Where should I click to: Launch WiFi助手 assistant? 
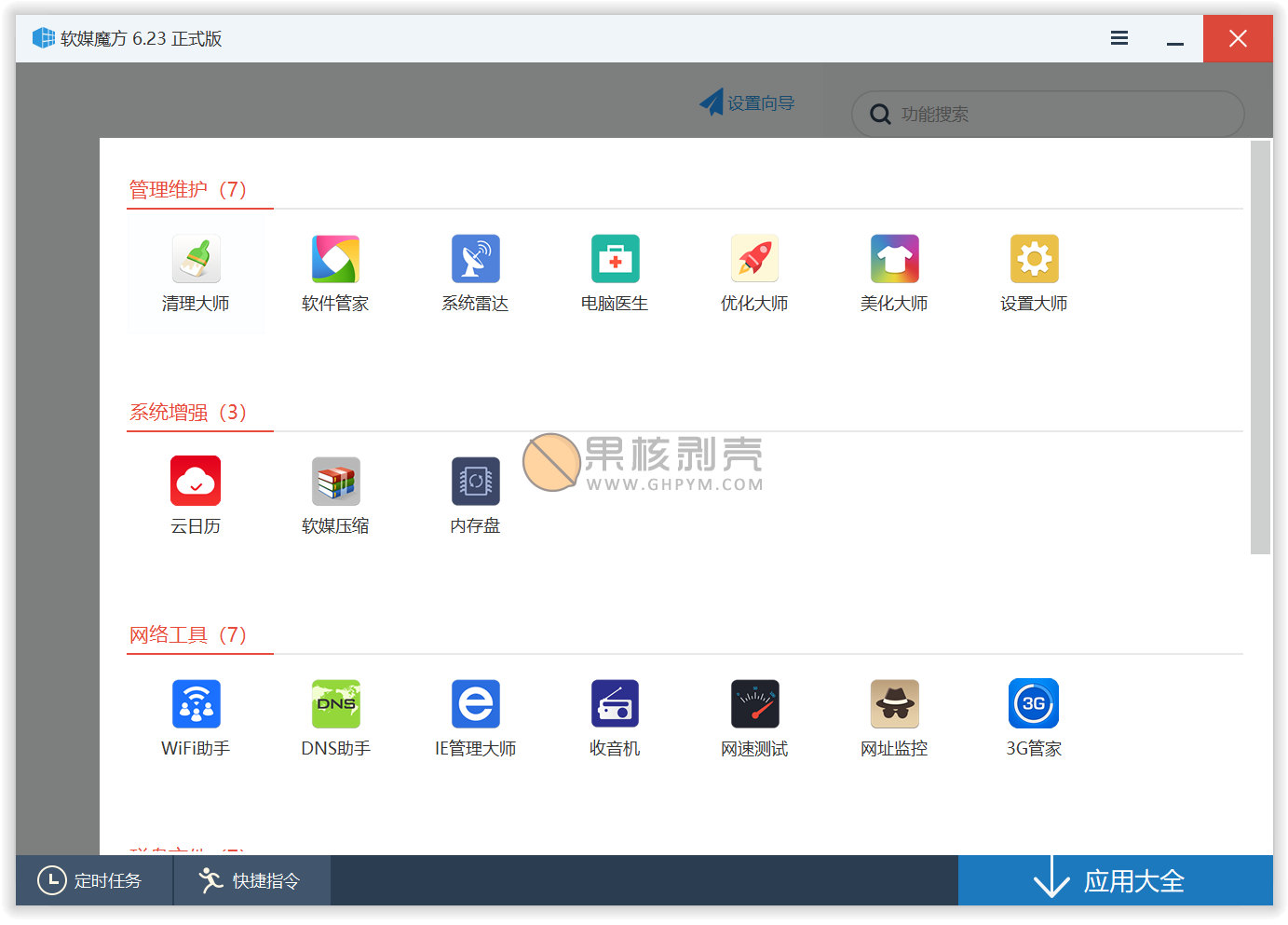coord(196,720)
